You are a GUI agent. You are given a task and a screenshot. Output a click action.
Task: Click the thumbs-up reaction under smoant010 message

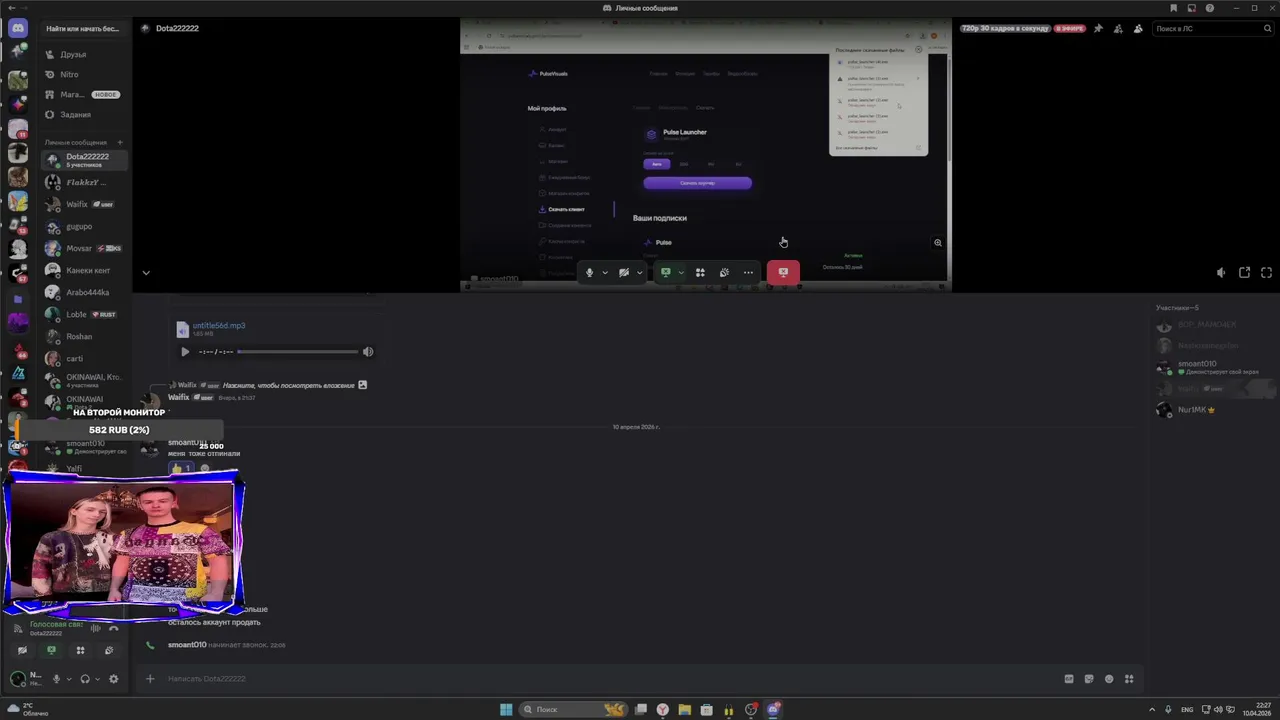pos(181,468)
